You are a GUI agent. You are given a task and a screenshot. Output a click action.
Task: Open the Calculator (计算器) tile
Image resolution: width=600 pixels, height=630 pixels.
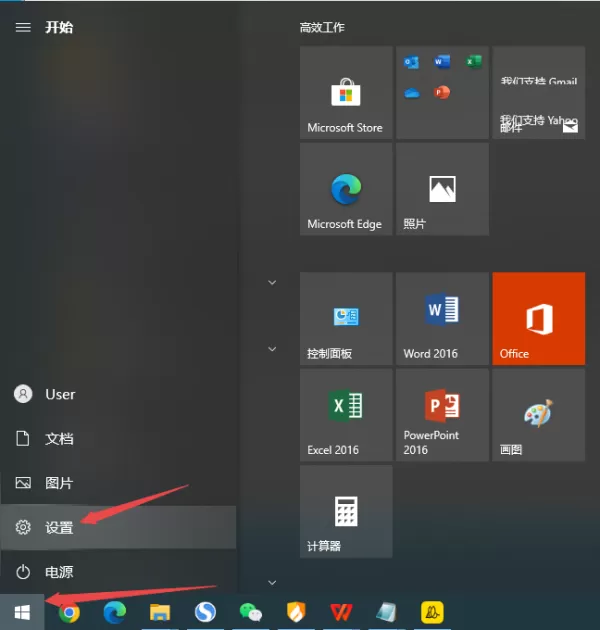(x=346, y=511)
